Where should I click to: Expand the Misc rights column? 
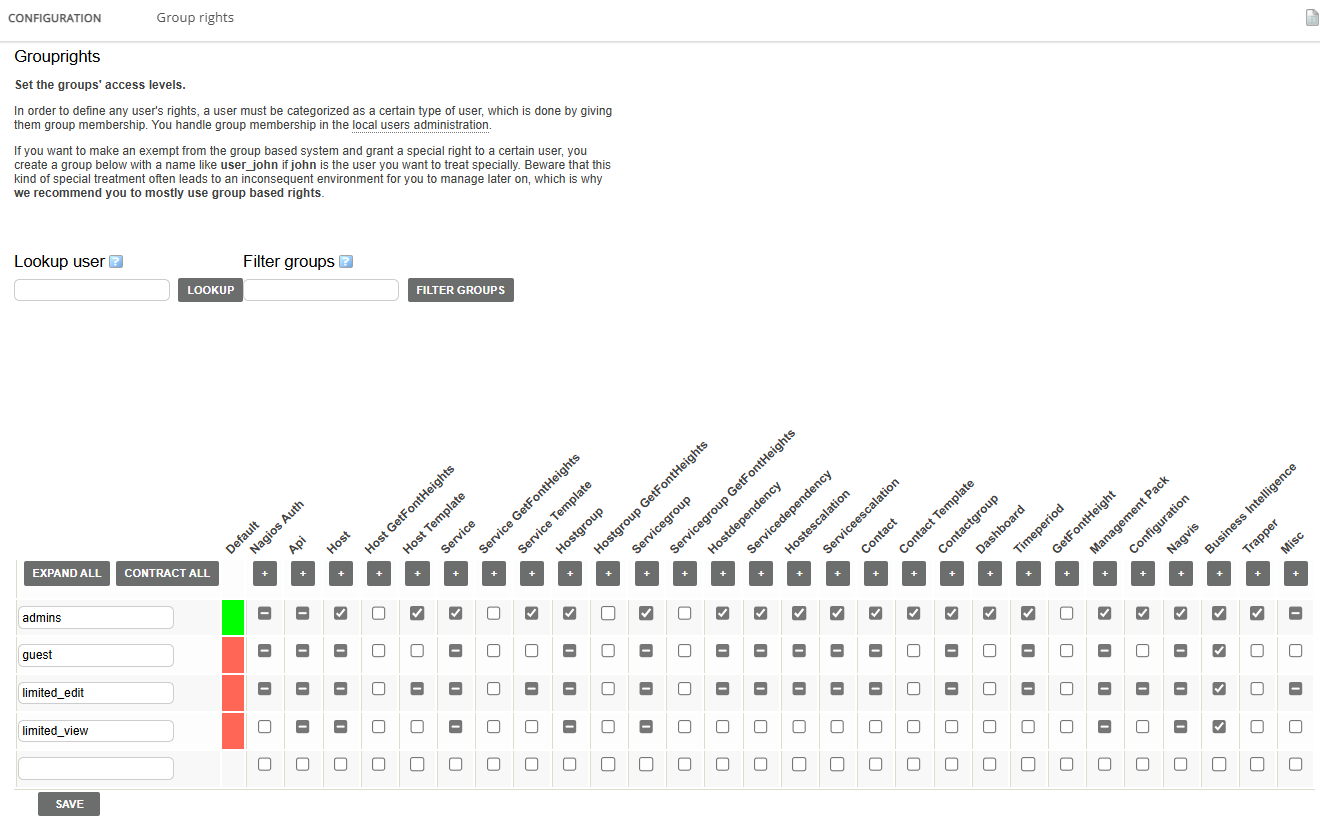pos(1295,574)
